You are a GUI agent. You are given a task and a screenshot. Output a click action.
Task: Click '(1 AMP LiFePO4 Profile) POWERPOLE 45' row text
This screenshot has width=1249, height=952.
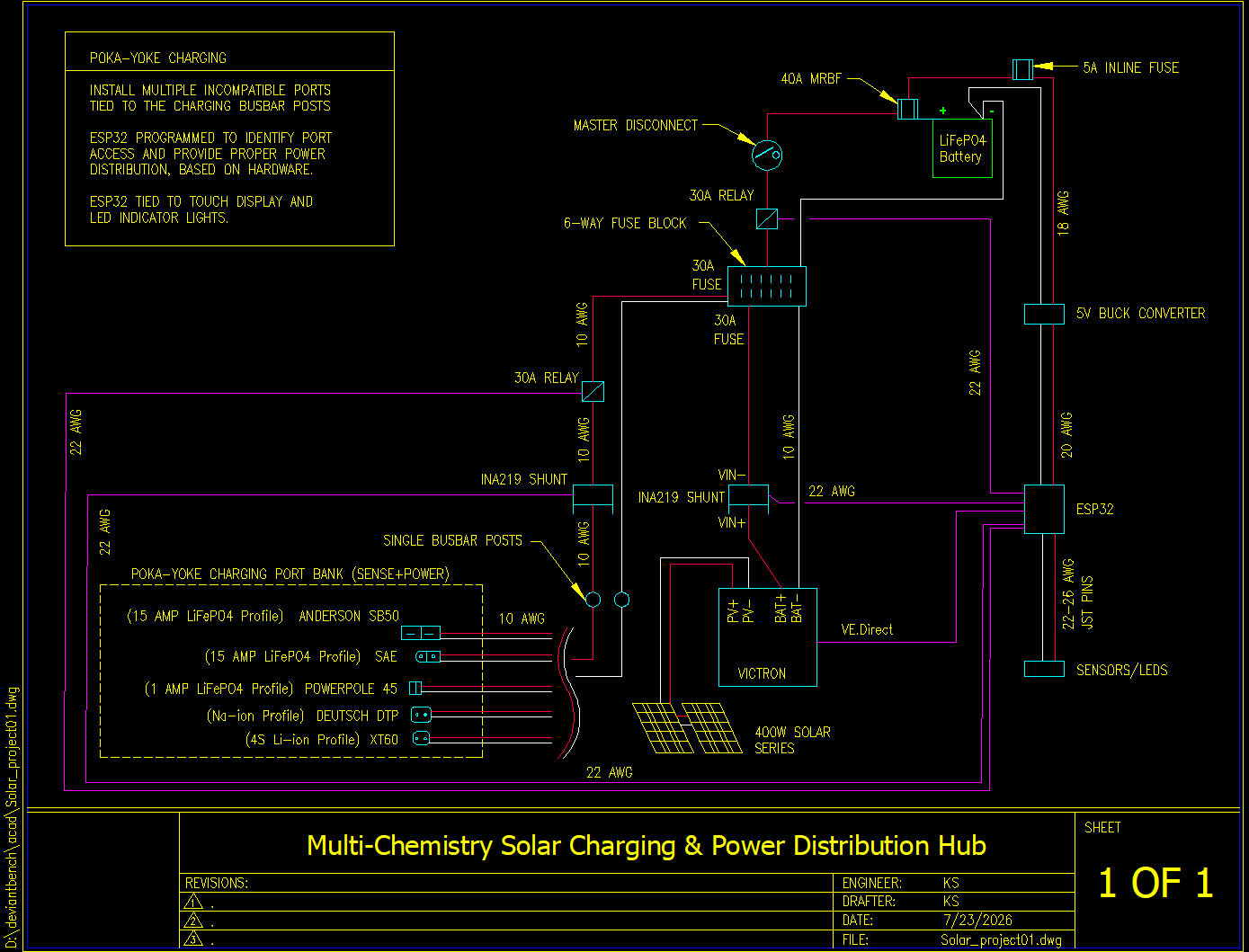pyautogui.click(x=271, y=689)
